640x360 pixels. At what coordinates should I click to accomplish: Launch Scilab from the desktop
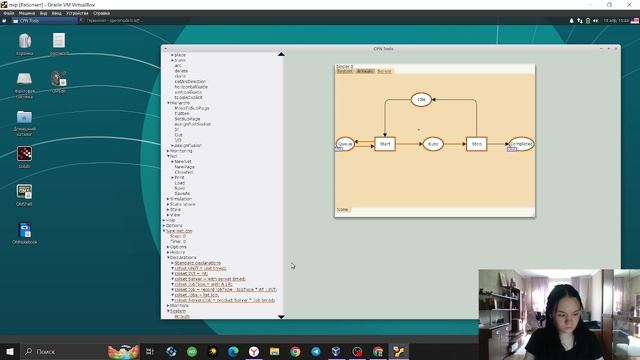click(x=24, y=154)
